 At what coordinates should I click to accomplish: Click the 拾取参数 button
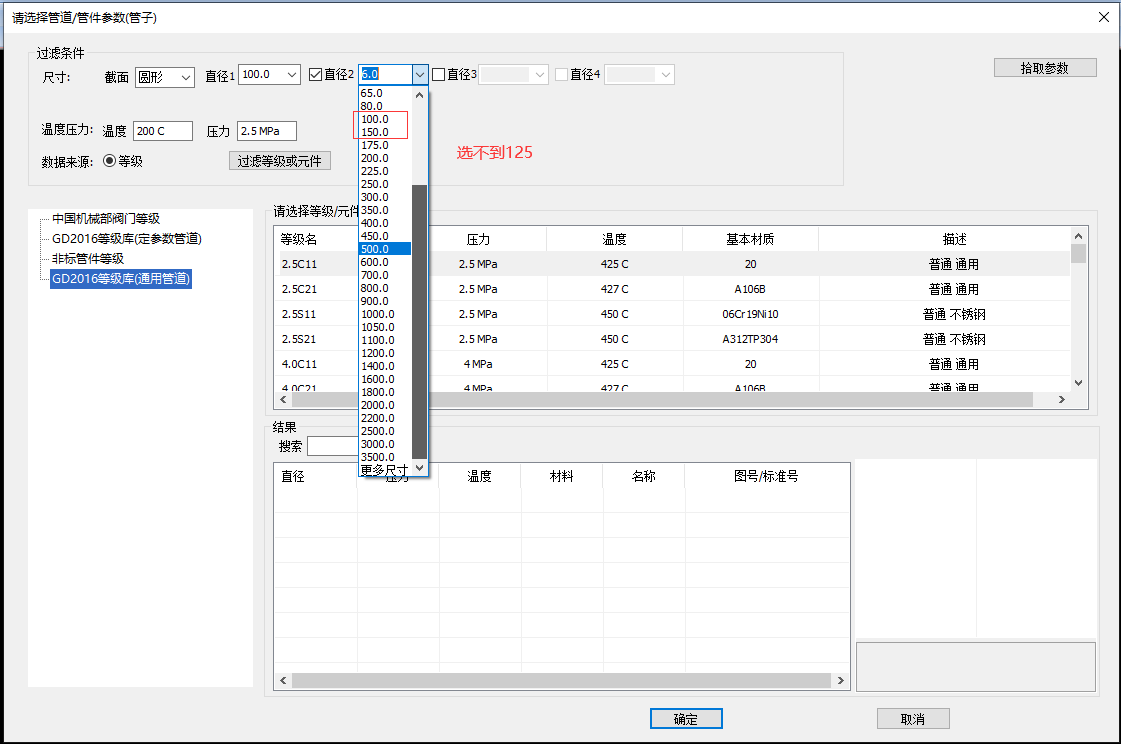(x=1045, y=68)
